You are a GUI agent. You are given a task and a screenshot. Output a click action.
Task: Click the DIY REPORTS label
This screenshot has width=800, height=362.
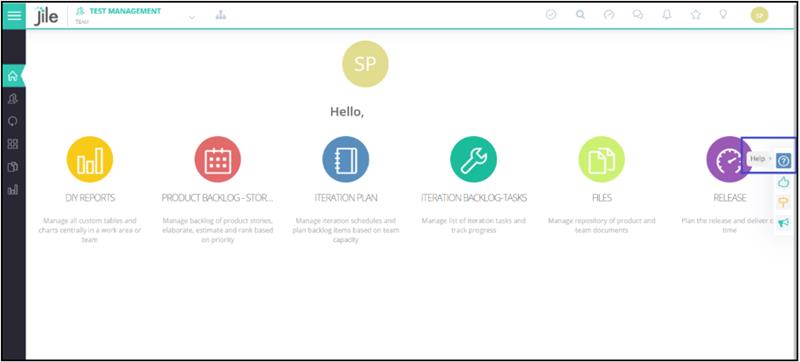[x=90, y=198]
